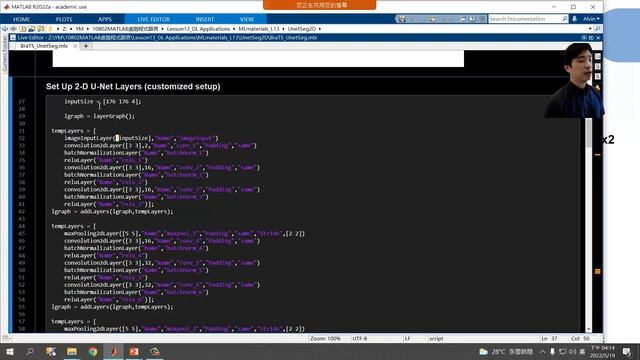Switch to MATLAB taskbar icon

113,351
